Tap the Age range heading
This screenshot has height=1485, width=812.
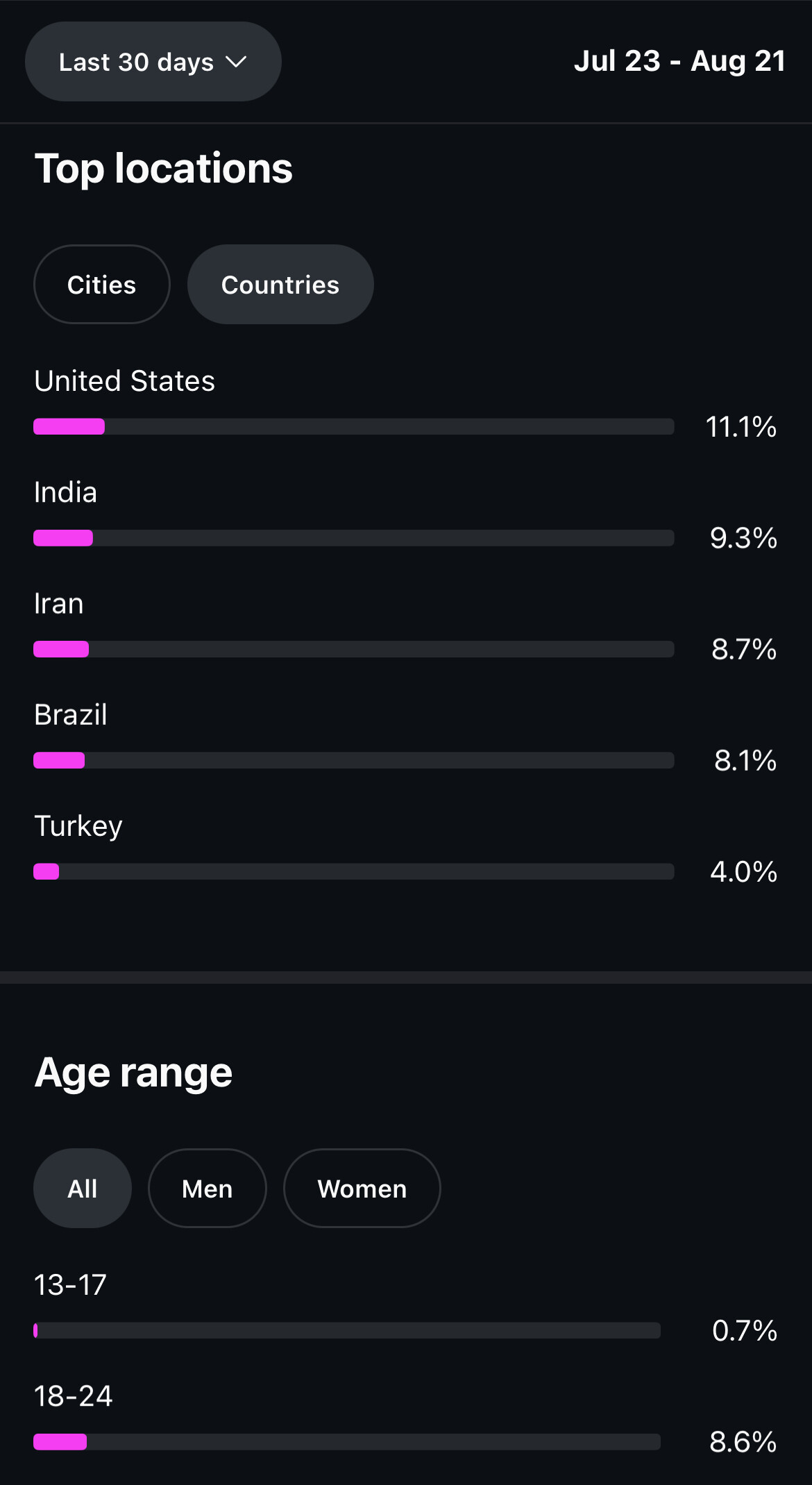(x=133, y=1073)
